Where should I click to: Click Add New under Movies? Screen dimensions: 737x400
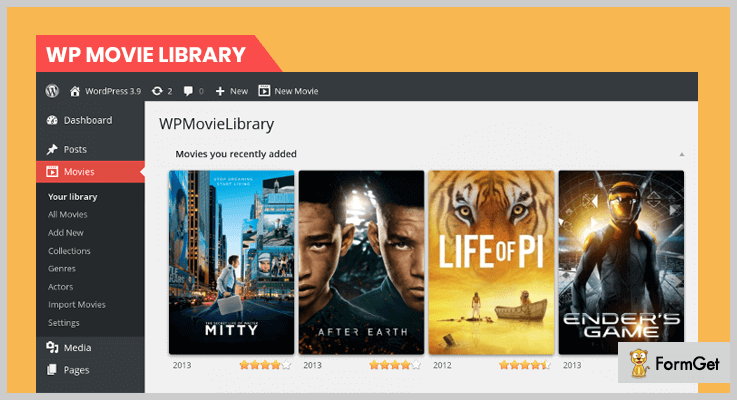point(66,233)
